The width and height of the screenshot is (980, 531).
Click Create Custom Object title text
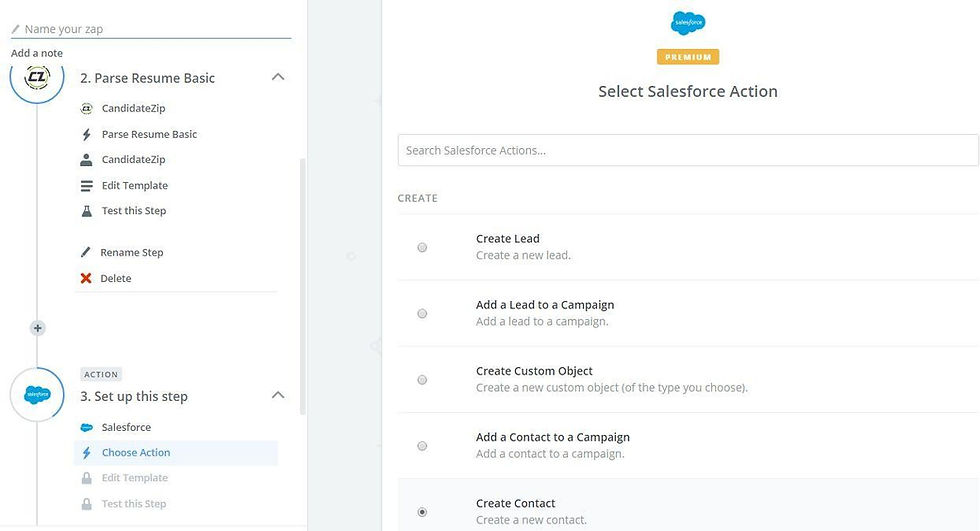point(534,371)
